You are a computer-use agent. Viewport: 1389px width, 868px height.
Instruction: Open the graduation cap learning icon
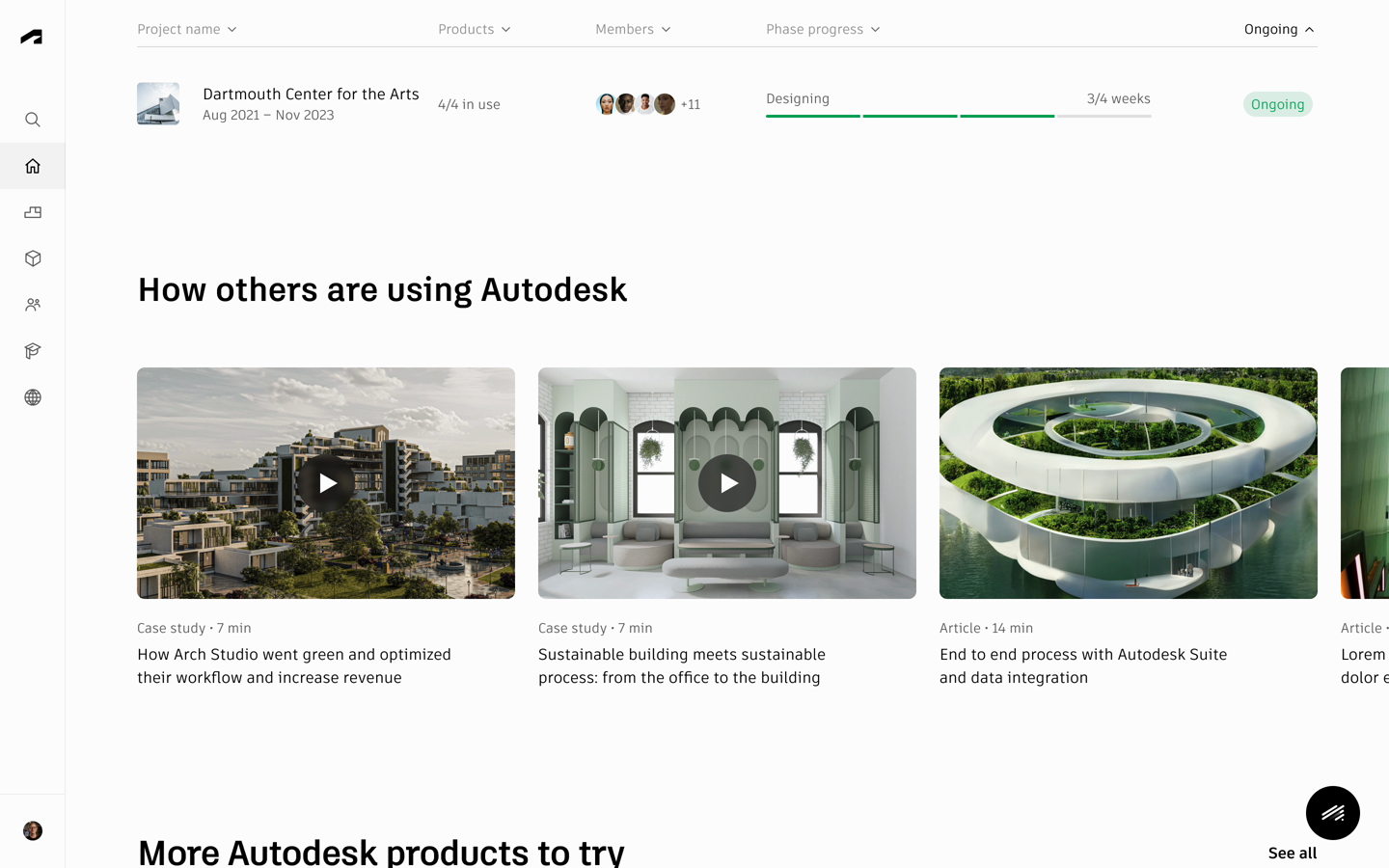[x=33, y=351]
